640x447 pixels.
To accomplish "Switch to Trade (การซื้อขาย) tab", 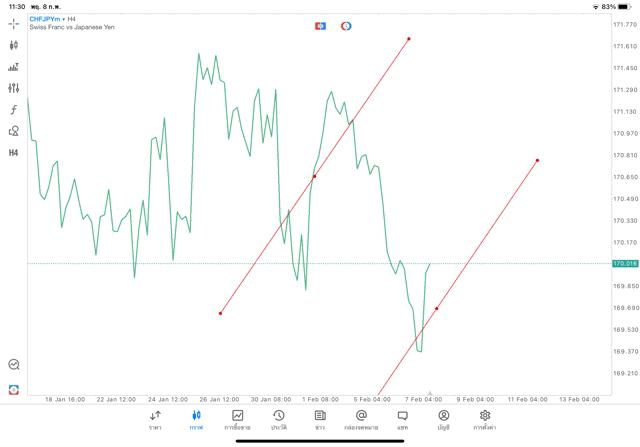I will tap(237, 419).
